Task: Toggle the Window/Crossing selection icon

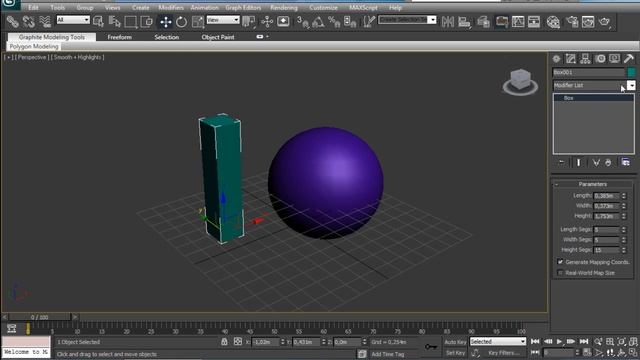Action: 146,22
